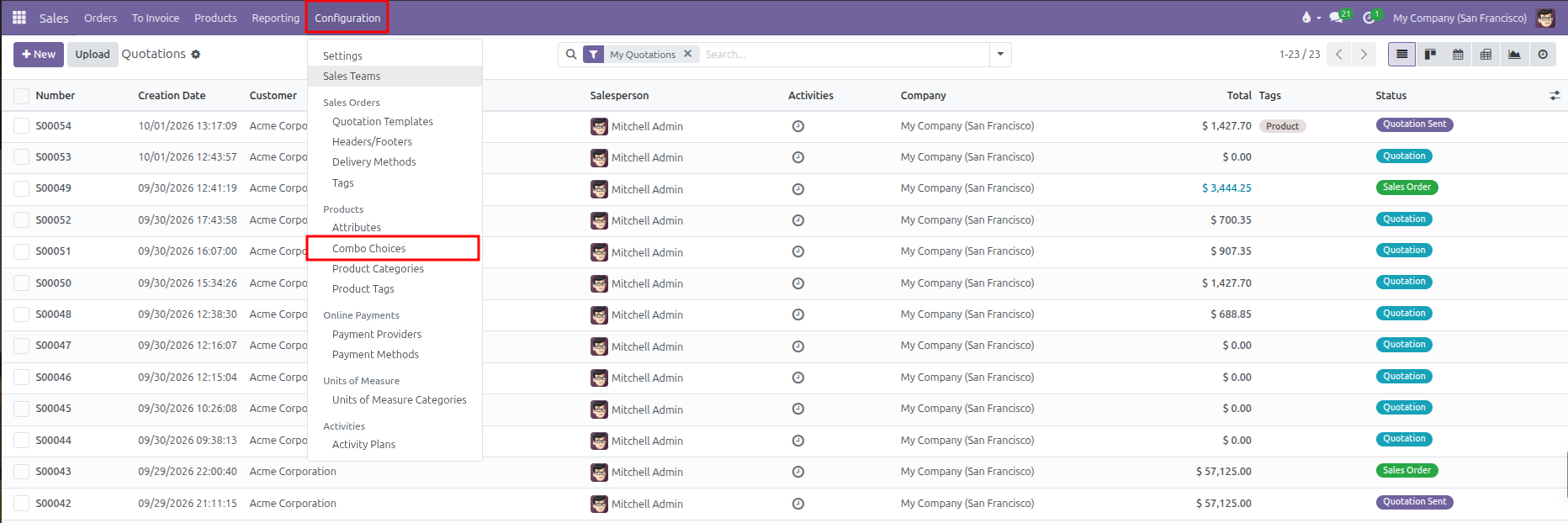Screen dimensions: 1568x523
Task: Open user avatar menu
Action: click(x=1545, y=18)
